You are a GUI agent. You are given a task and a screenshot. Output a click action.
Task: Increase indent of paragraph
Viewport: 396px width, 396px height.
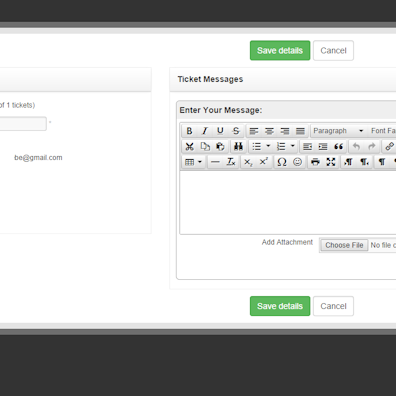pyautogui.click(x=323, y=146)
